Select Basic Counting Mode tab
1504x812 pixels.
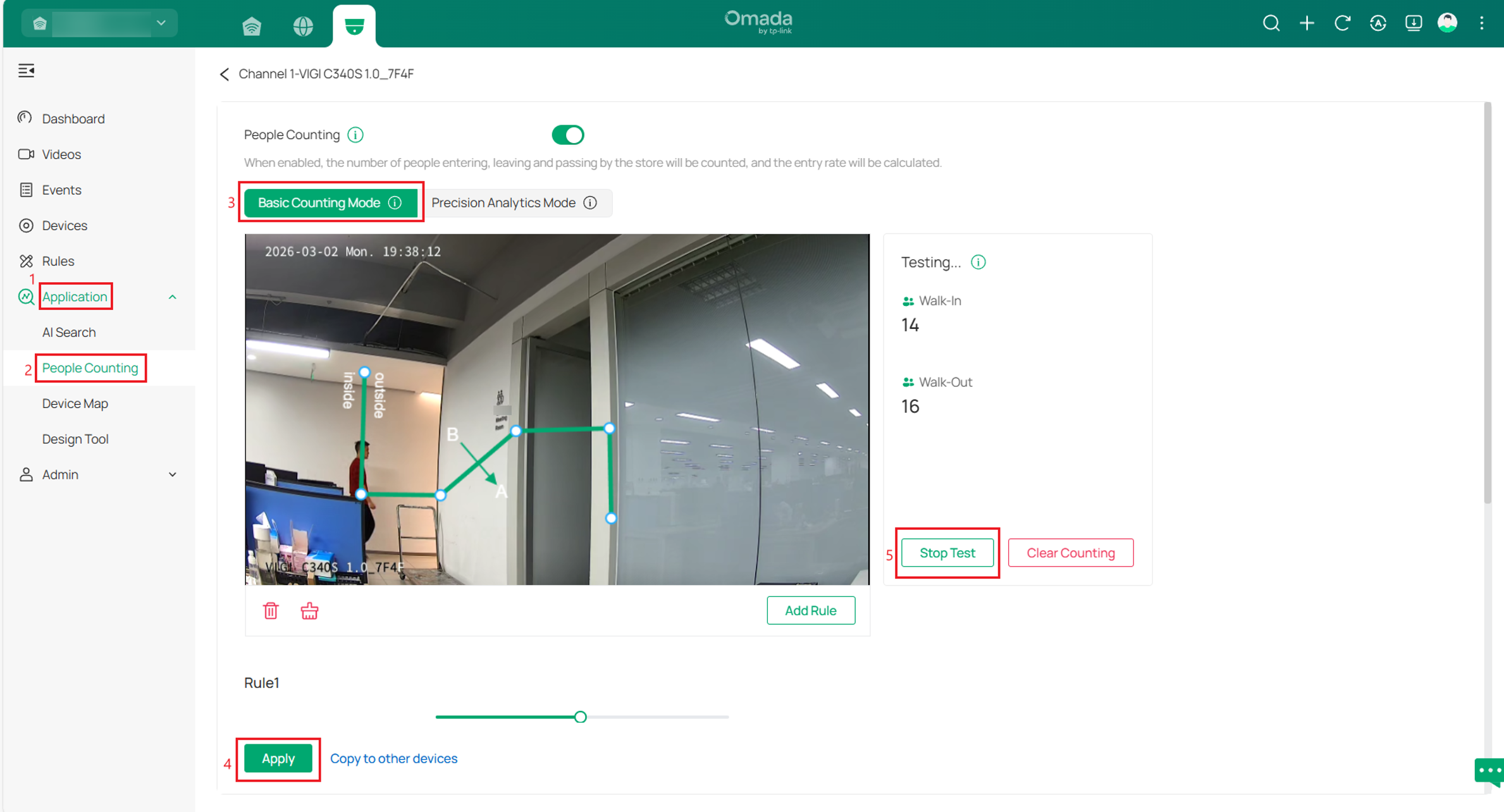click(330, 202)
